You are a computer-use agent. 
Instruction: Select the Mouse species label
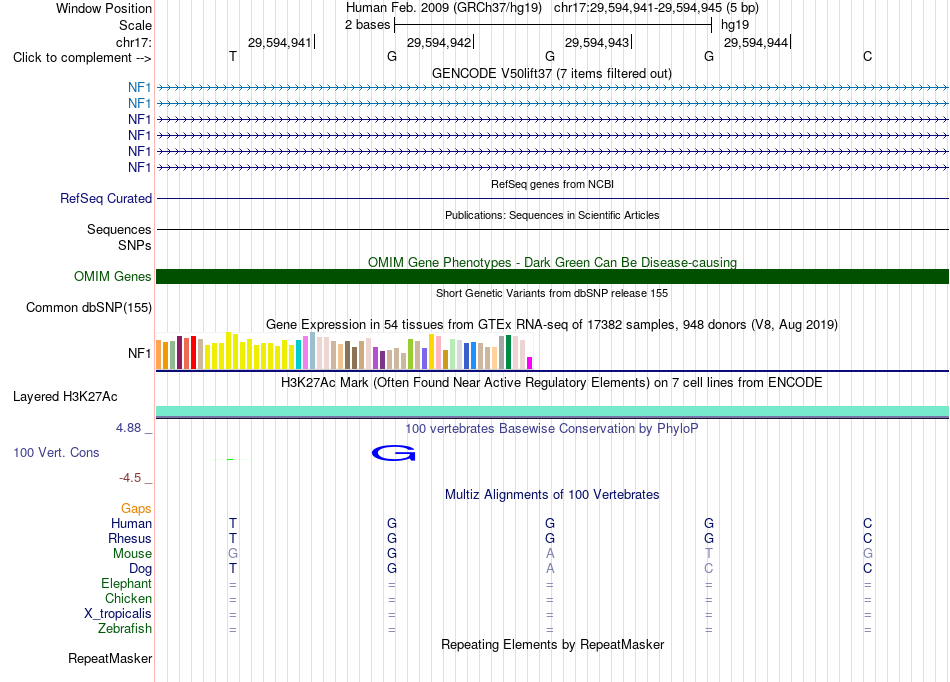tap(132, 554)
